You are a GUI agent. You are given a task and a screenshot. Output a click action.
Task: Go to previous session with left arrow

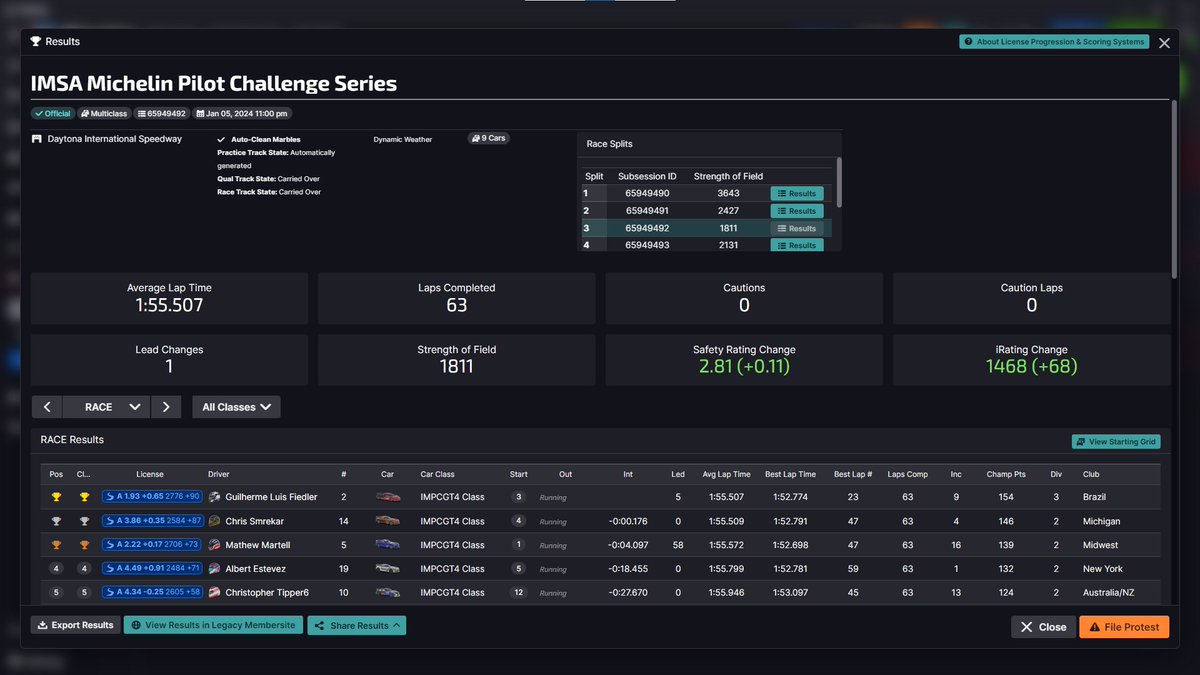(x=47, y=407)
